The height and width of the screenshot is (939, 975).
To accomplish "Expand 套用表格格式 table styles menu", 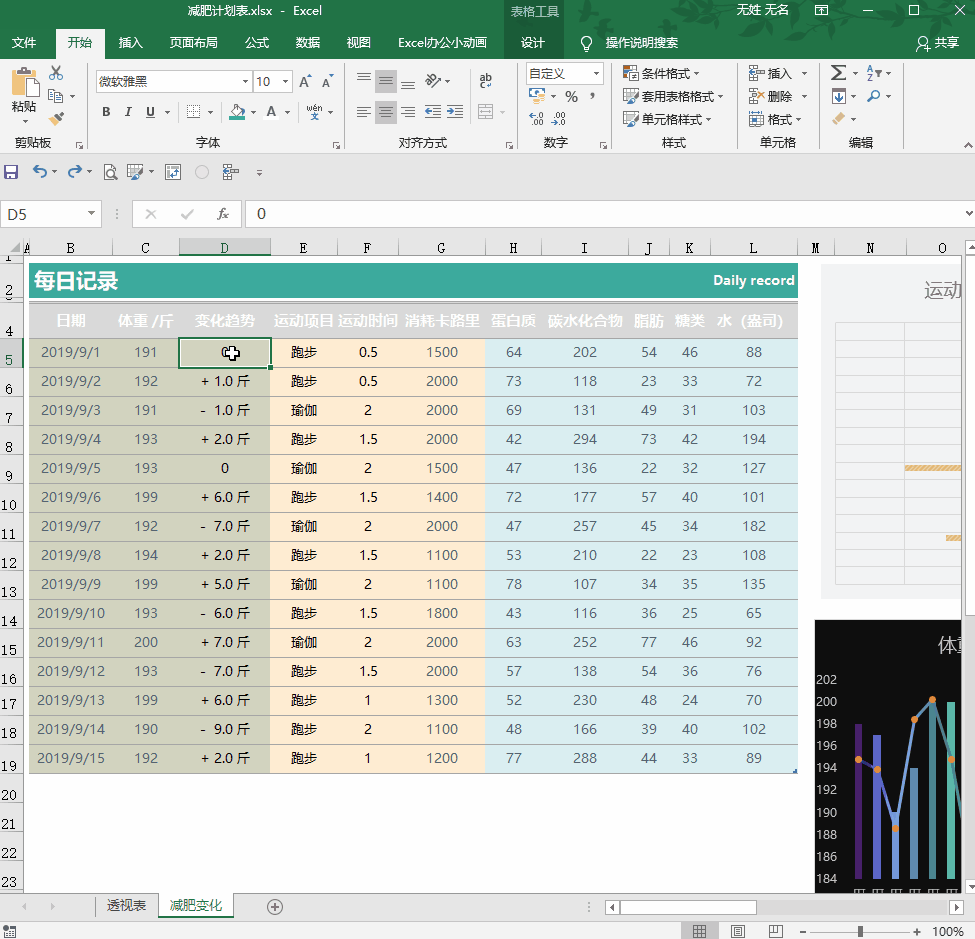I will pyautogui.click(x=673, y=96).
